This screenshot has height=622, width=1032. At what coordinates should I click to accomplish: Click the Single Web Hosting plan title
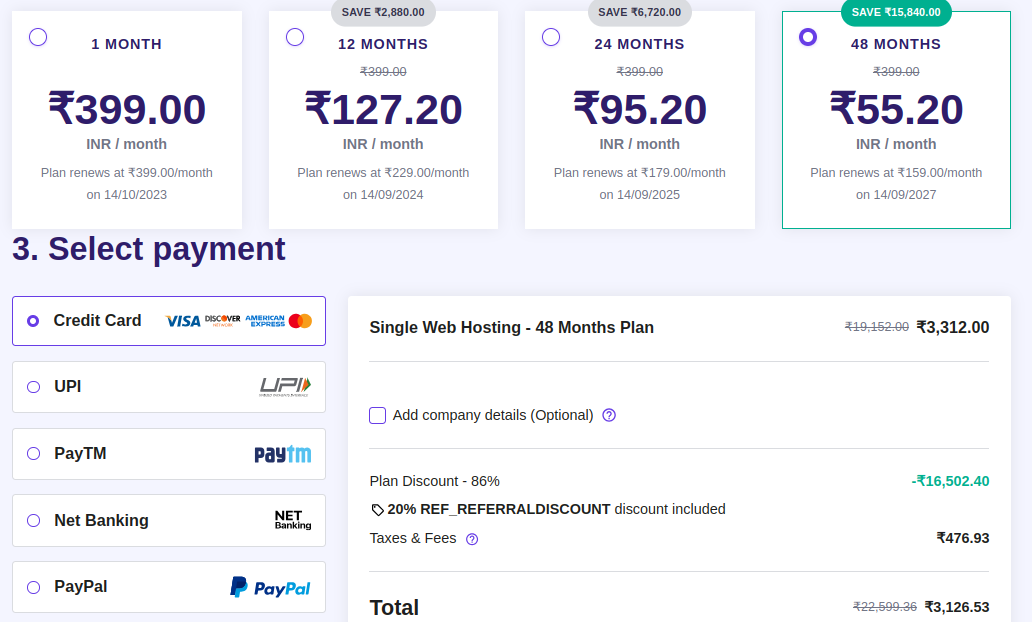[x=511, y=327]
